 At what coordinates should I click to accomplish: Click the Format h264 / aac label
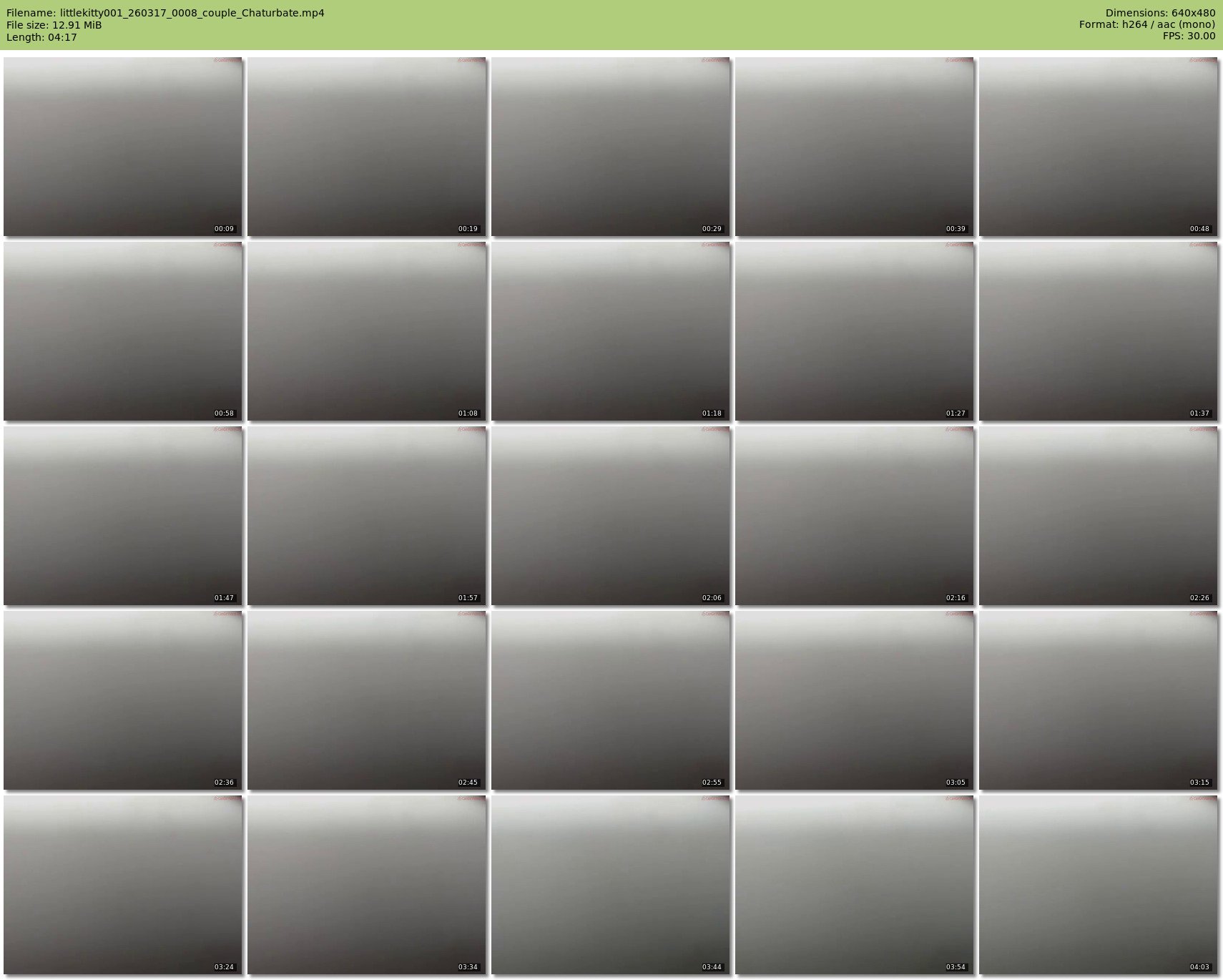pyautogui.click(x=1146, y=25)
